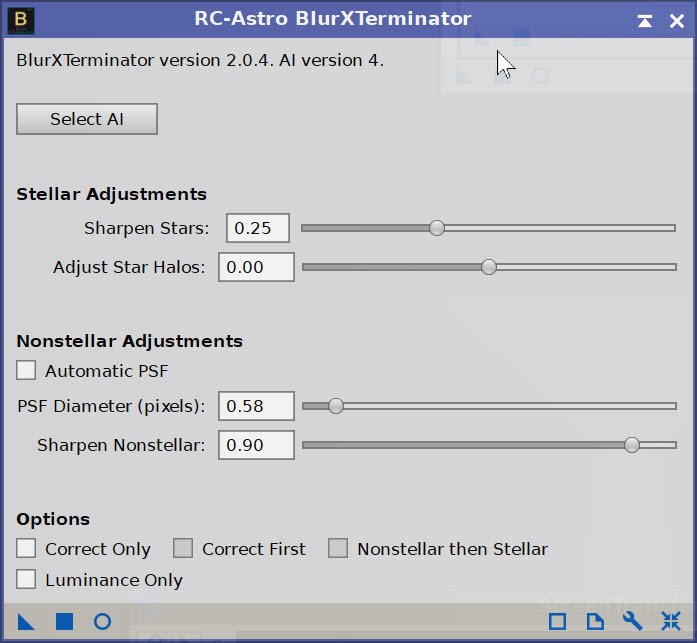Click the Stellar Adjustments heading

pyautogui.click(x=112, y=194)
